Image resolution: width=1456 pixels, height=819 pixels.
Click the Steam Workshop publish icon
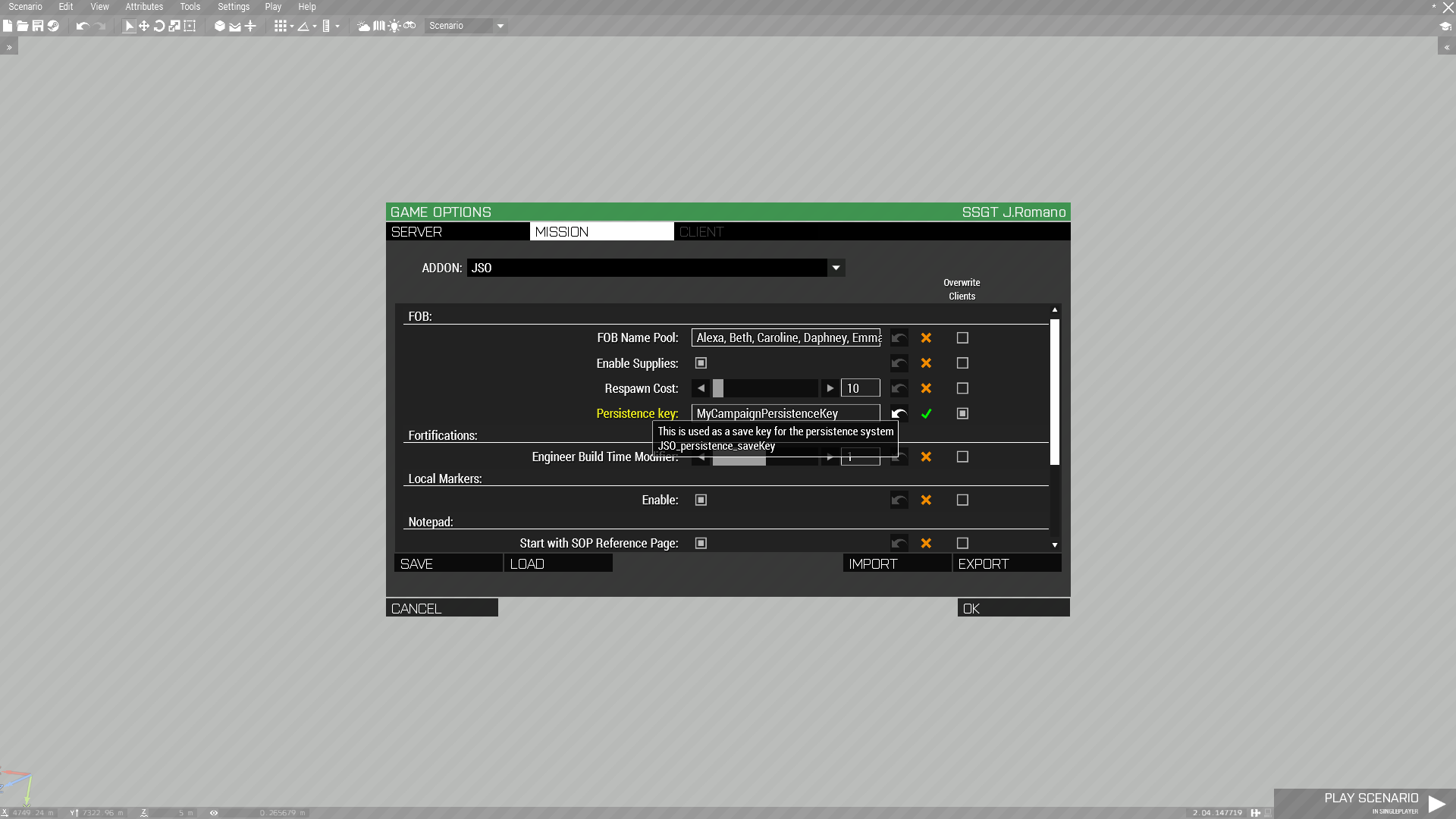click(53, 26)
